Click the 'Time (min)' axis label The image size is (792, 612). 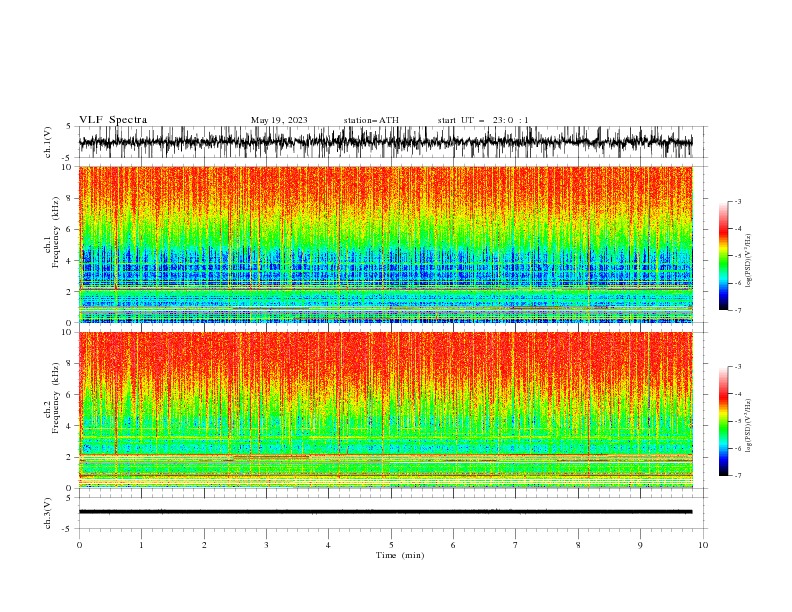[400, 555]
